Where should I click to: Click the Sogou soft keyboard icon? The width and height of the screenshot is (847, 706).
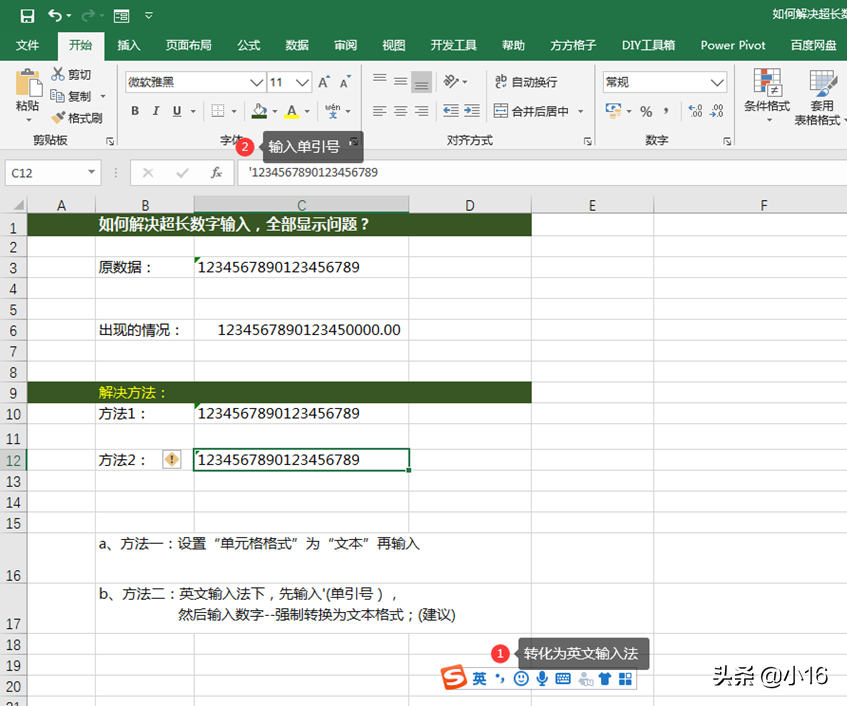(563, 678)
